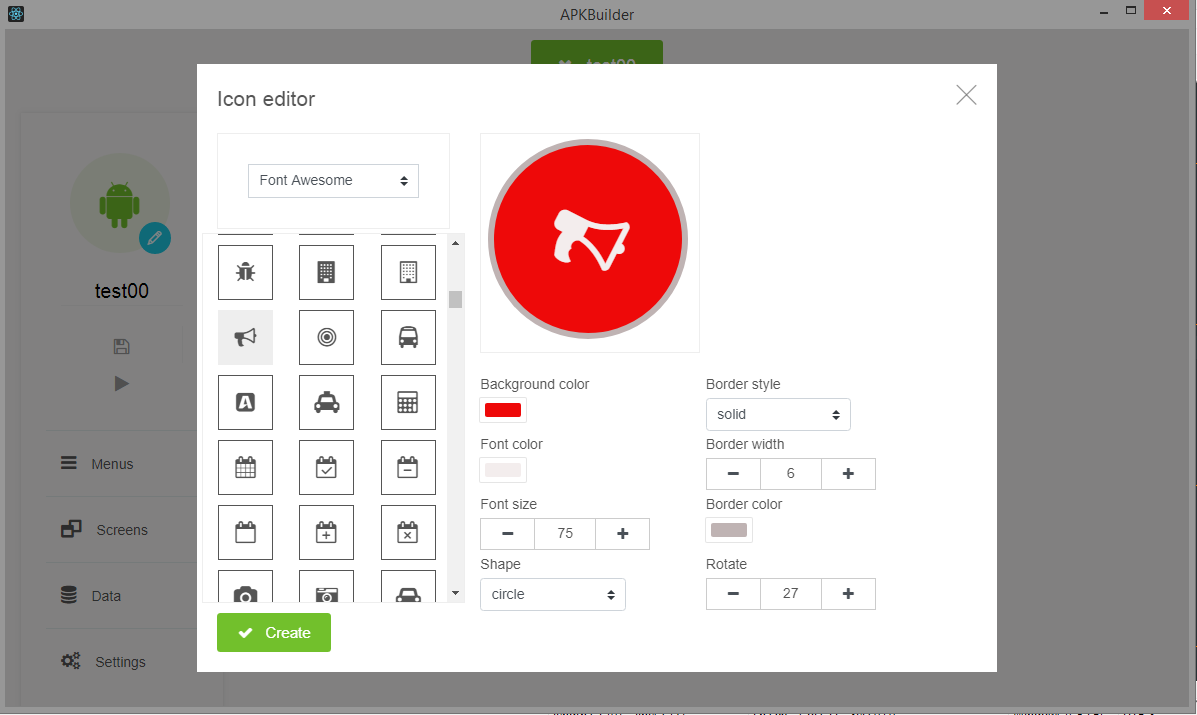This screenshot has height=715, width=1197.
Task: Click the Border width value field
Action: (x=790, y=474)
